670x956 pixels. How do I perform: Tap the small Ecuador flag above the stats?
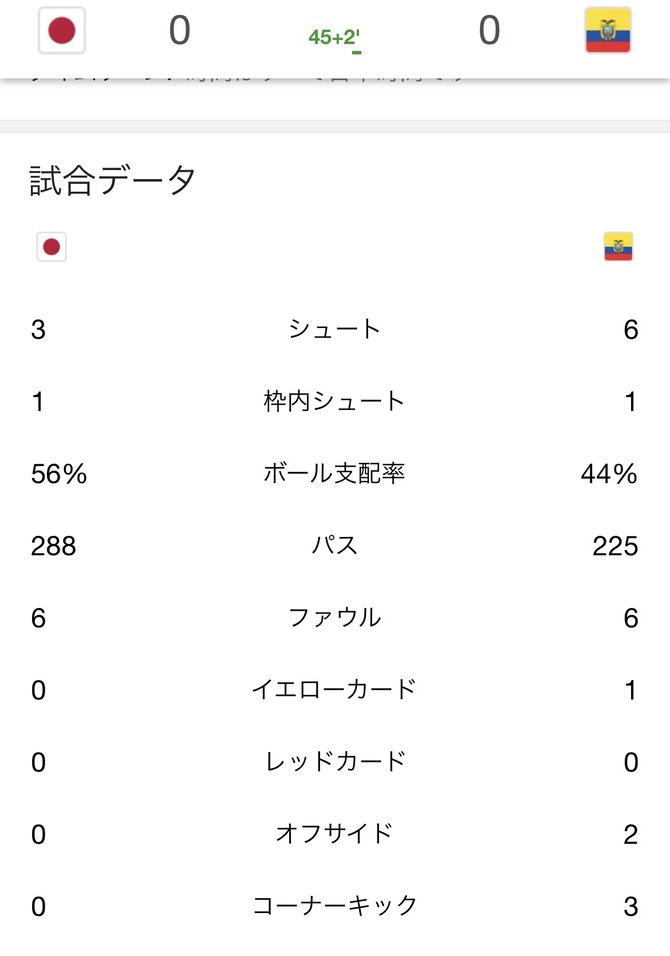coord(618,246)
